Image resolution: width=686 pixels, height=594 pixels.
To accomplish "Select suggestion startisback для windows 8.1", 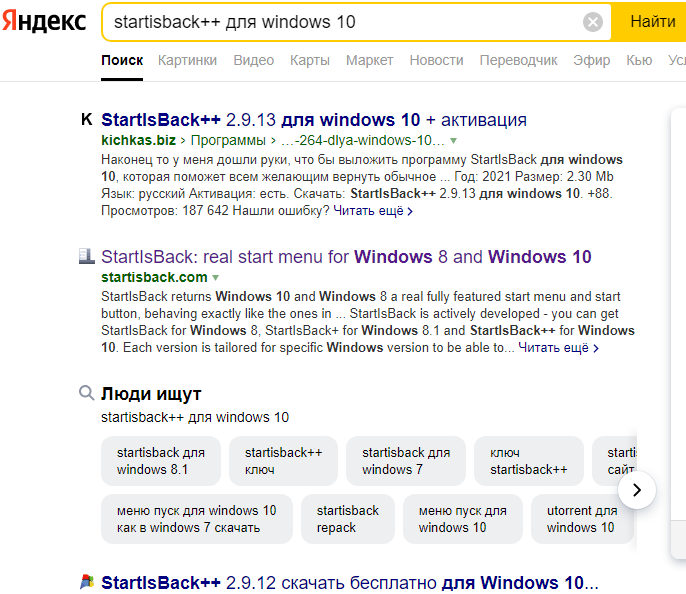I will coord(161,461).
